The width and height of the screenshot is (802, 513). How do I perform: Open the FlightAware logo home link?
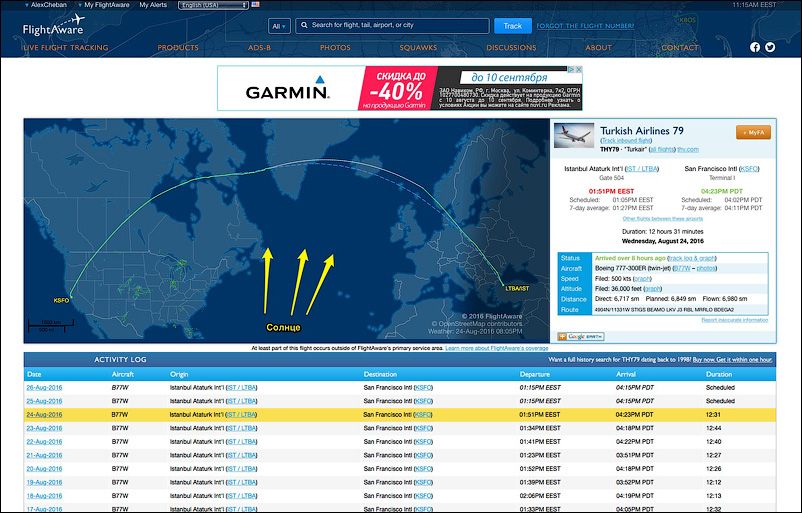(x=53, y=26)
